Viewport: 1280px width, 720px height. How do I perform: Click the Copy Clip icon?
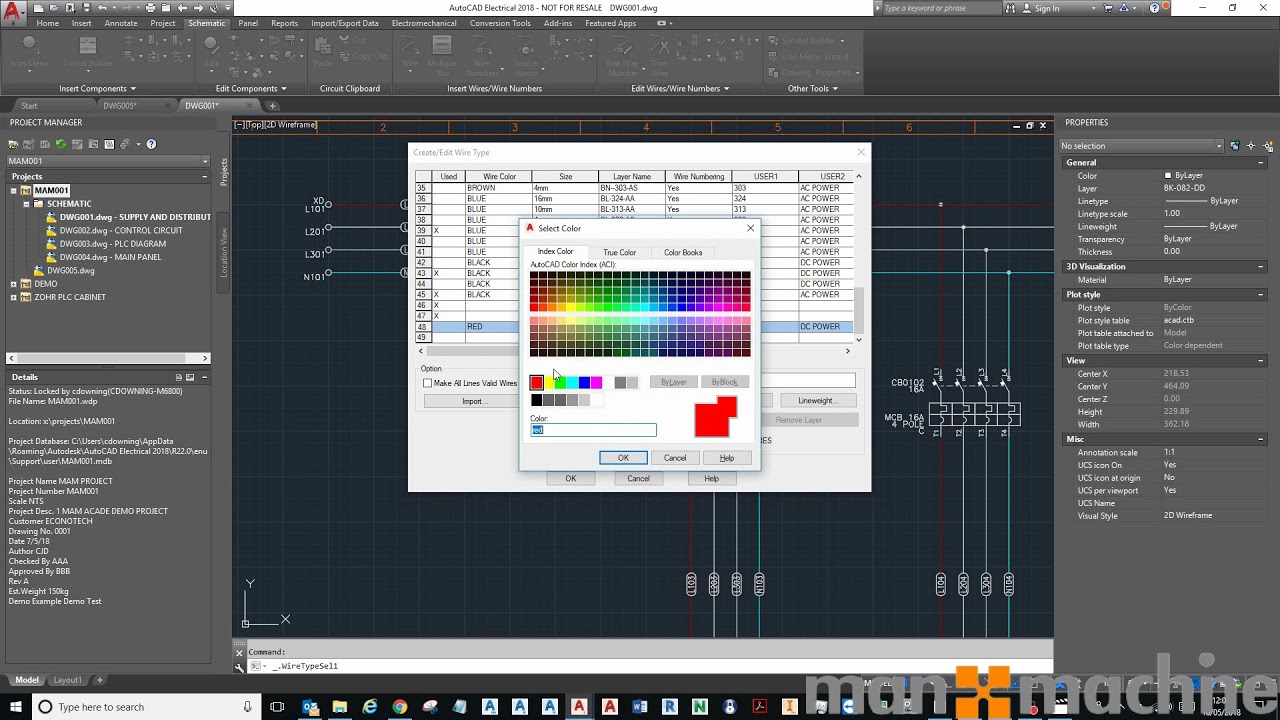[363, 56]
